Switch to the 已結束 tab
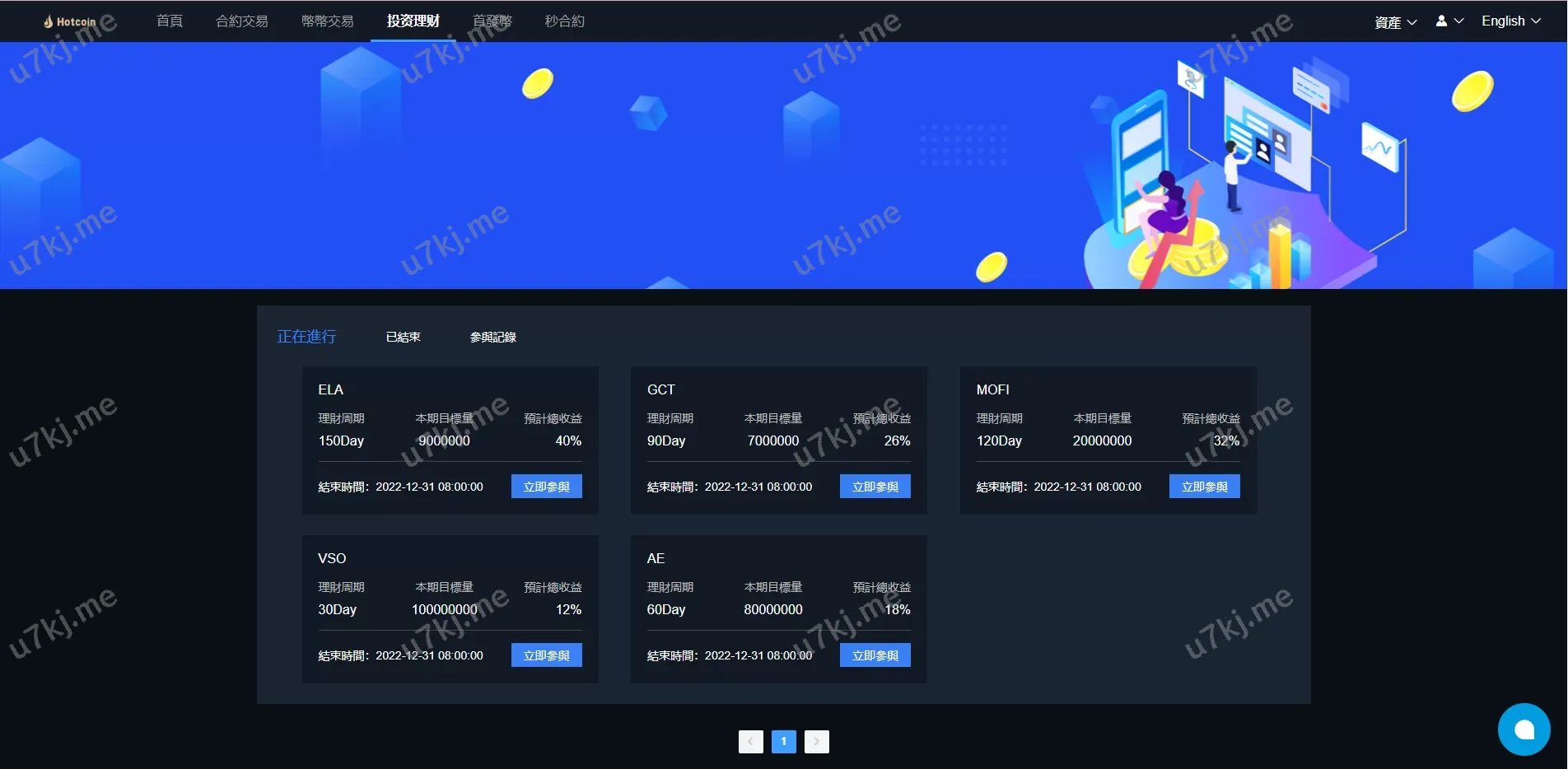 [403, 338]
